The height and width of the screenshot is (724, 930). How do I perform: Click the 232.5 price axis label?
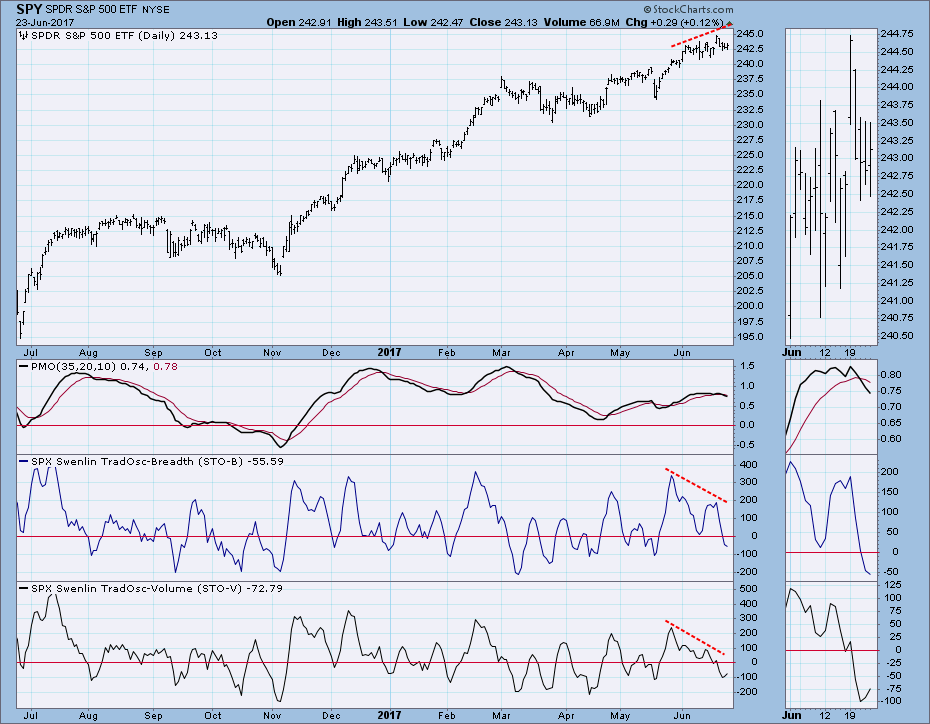click(750, 110)
